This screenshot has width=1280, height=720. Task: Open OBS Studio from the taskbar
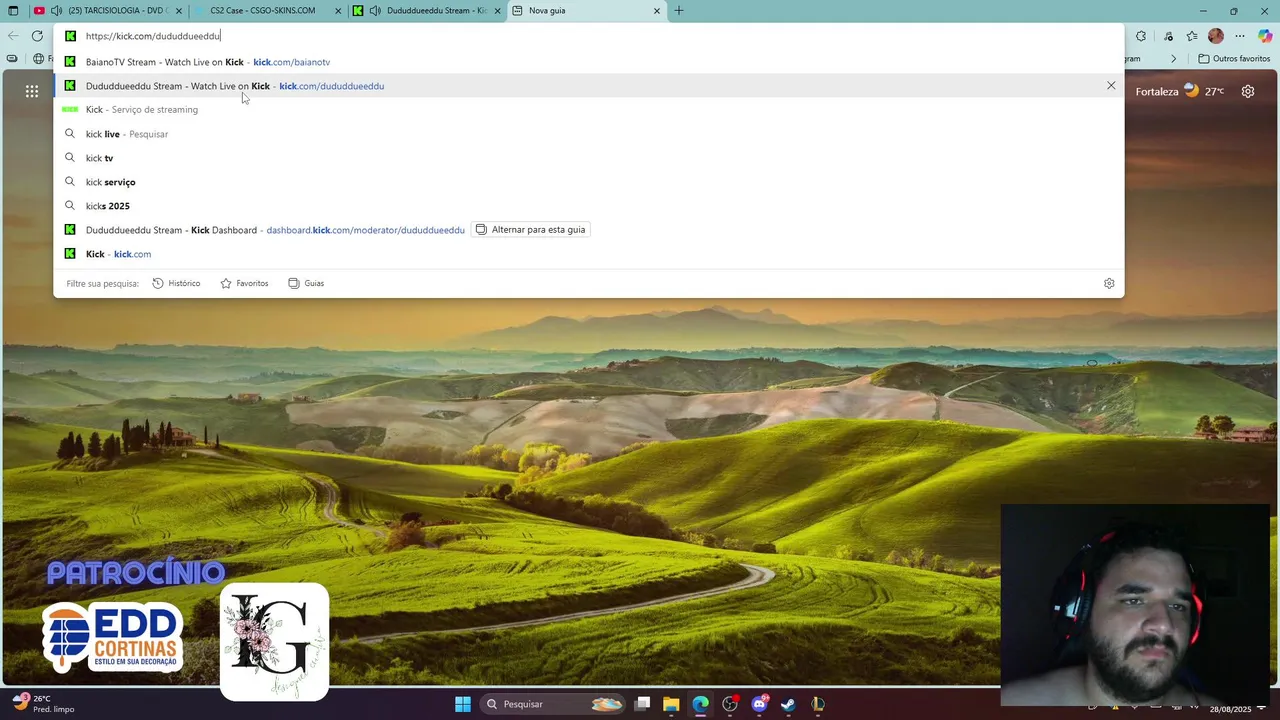[730, 704]
